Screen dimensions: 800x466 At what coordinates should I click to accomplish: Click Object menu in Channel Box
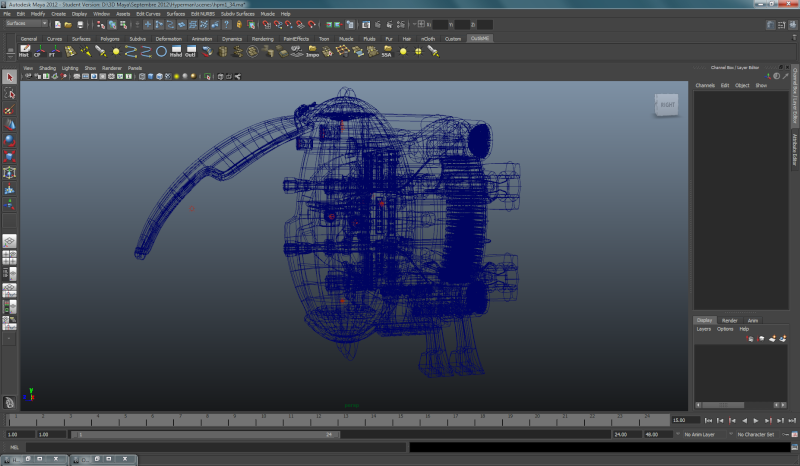(x=742, y=86)
